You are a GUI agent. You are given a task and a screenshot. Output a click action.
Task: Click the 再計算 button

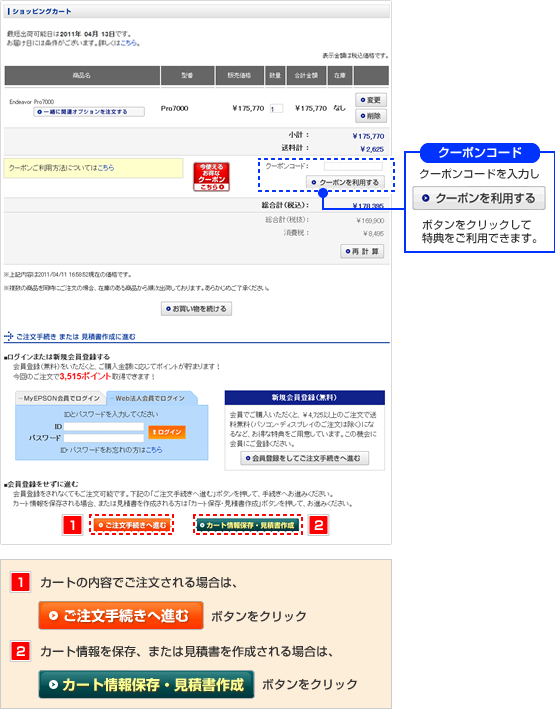362,251
